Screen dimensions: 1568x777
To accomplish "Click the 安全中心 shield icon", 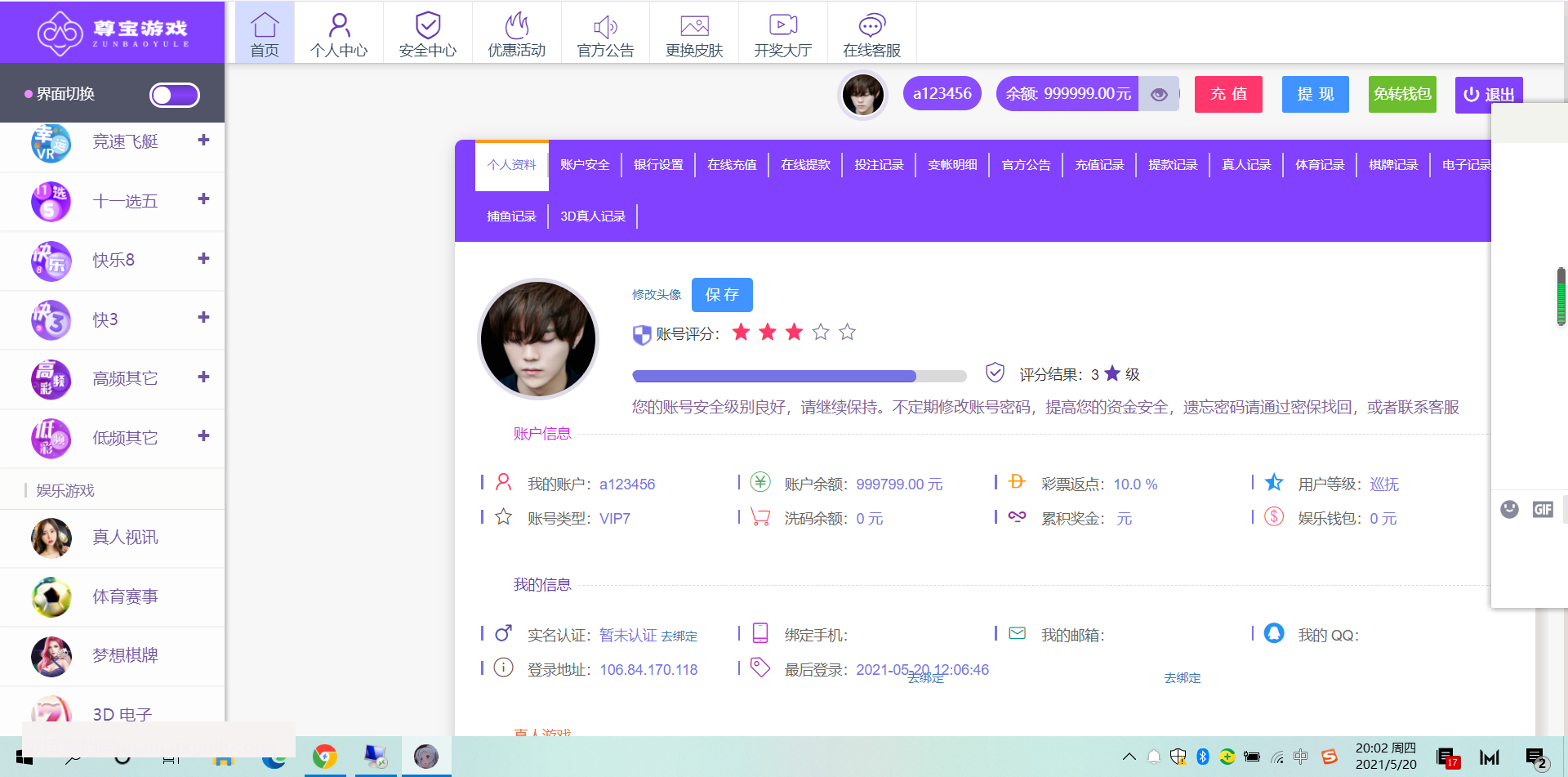I will [427, 25].
